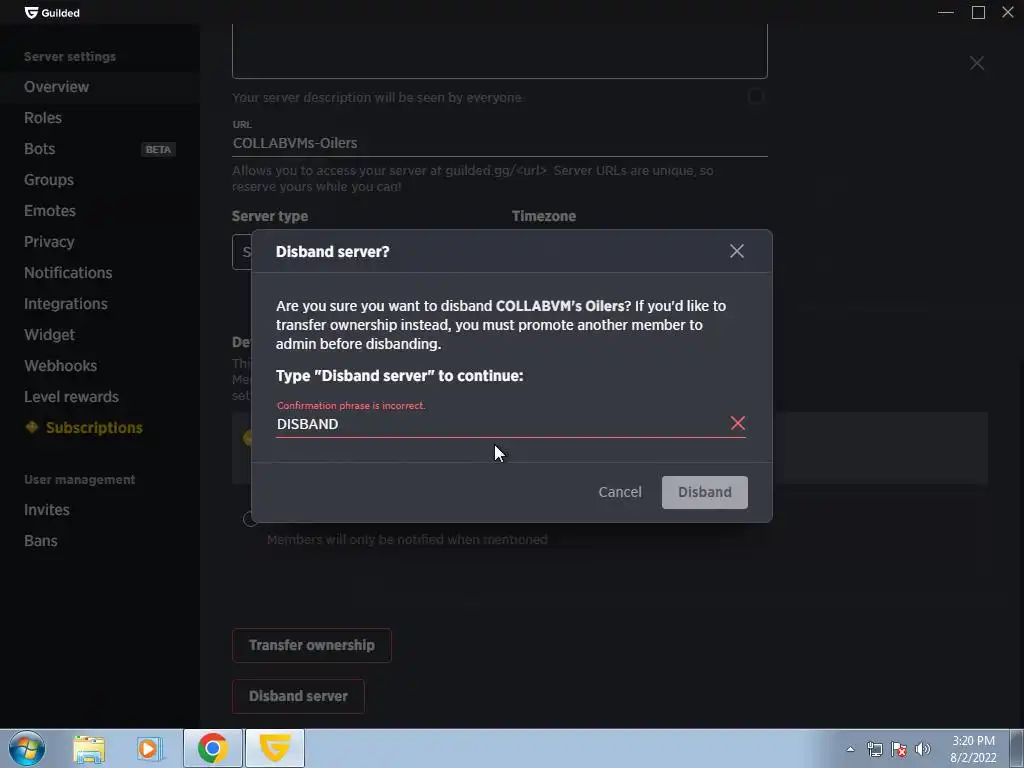Open Integrations settings
1024x768 pixels.
(x=66, y=304)
